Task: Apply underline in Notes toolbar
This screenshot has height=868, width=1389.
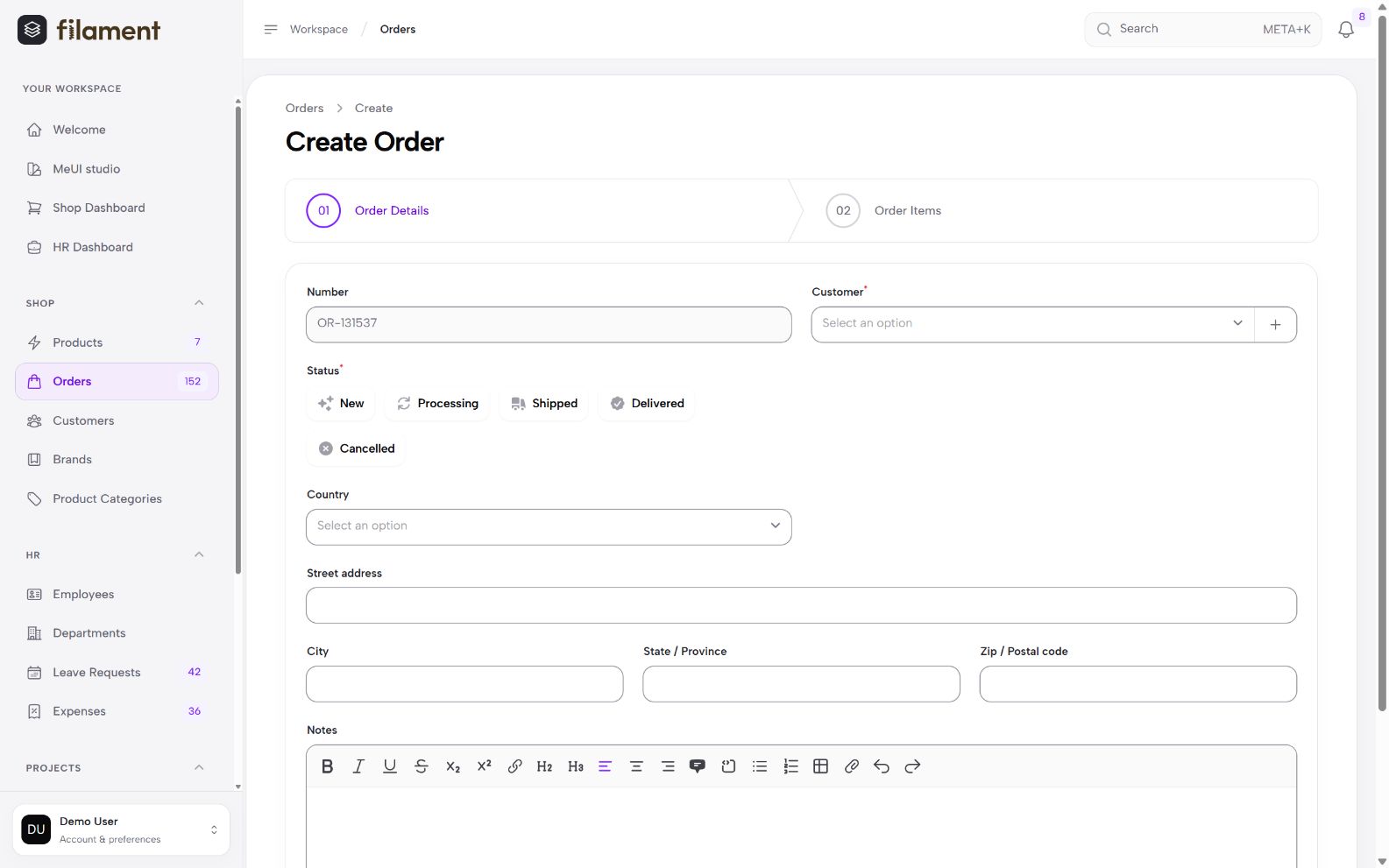Action: pos(390,766)
